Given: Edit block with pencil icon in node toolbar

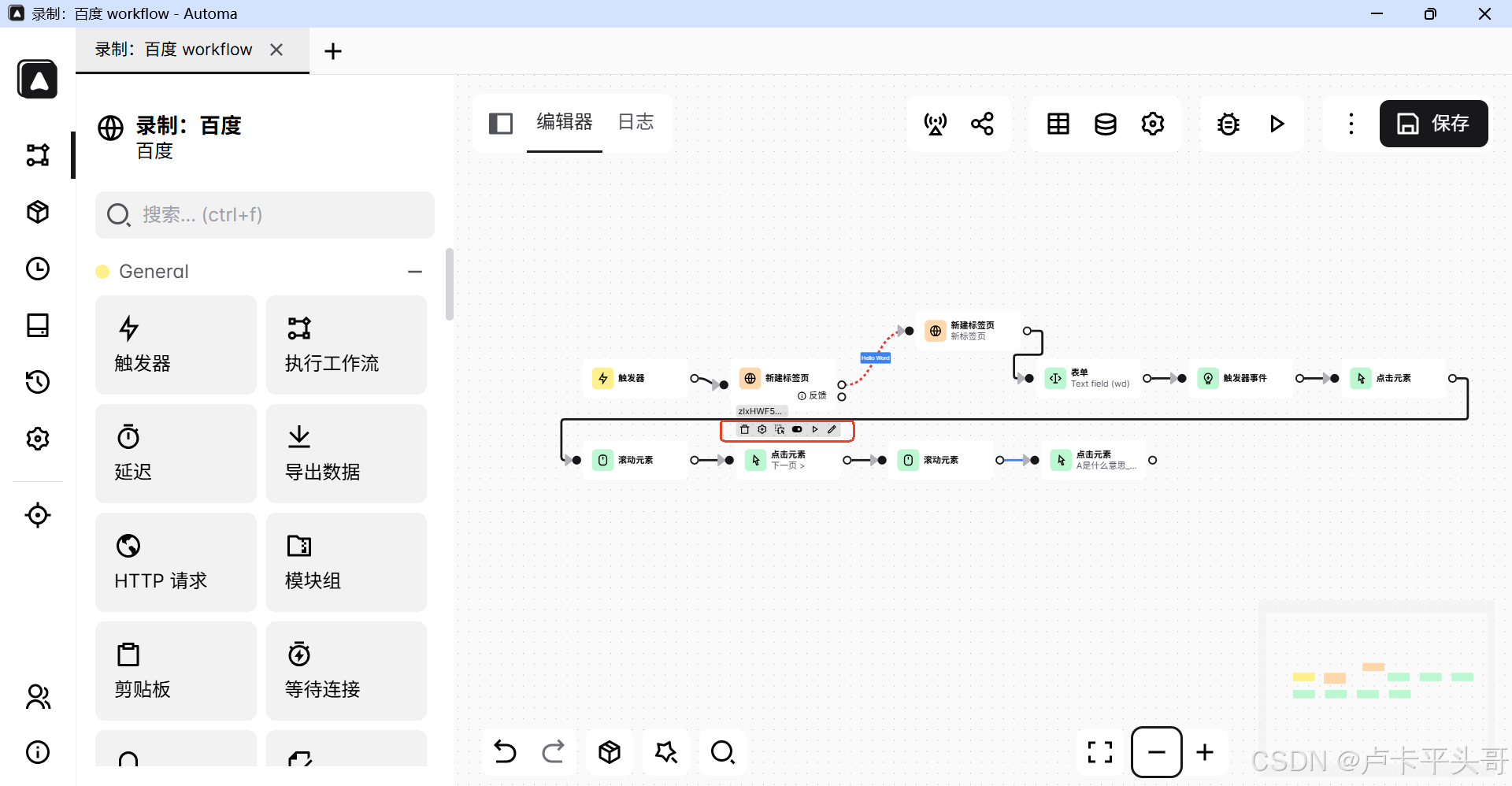Looking at the screenshot, I should point(832,429).
